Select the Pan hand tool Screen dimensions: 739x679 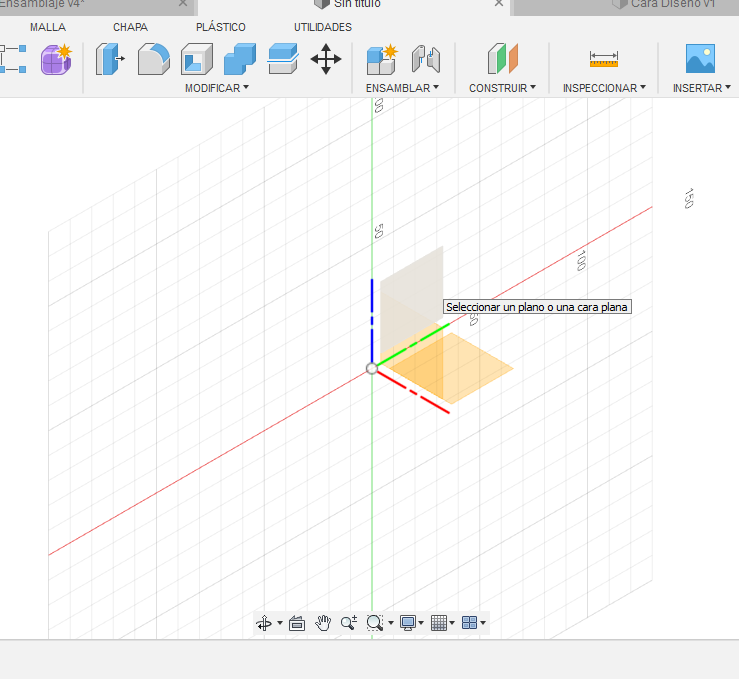pos(323,623)
